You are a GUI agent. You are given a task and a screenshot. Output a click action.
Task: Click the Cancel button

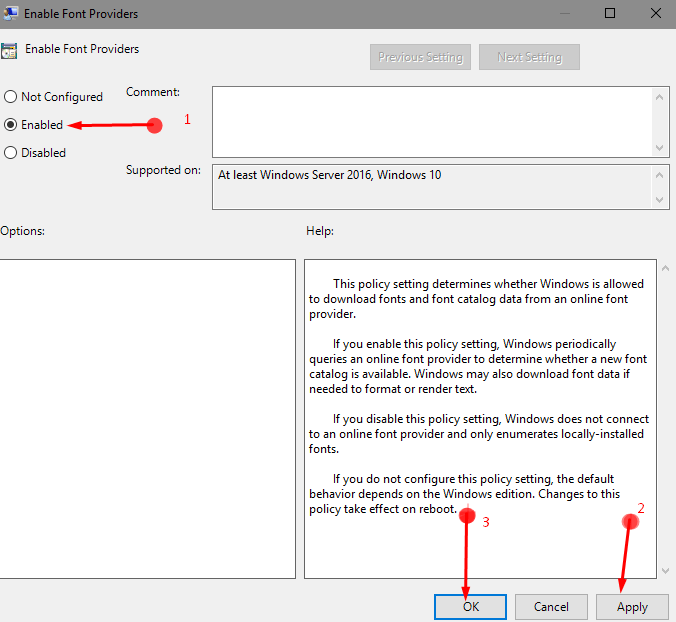551,606
